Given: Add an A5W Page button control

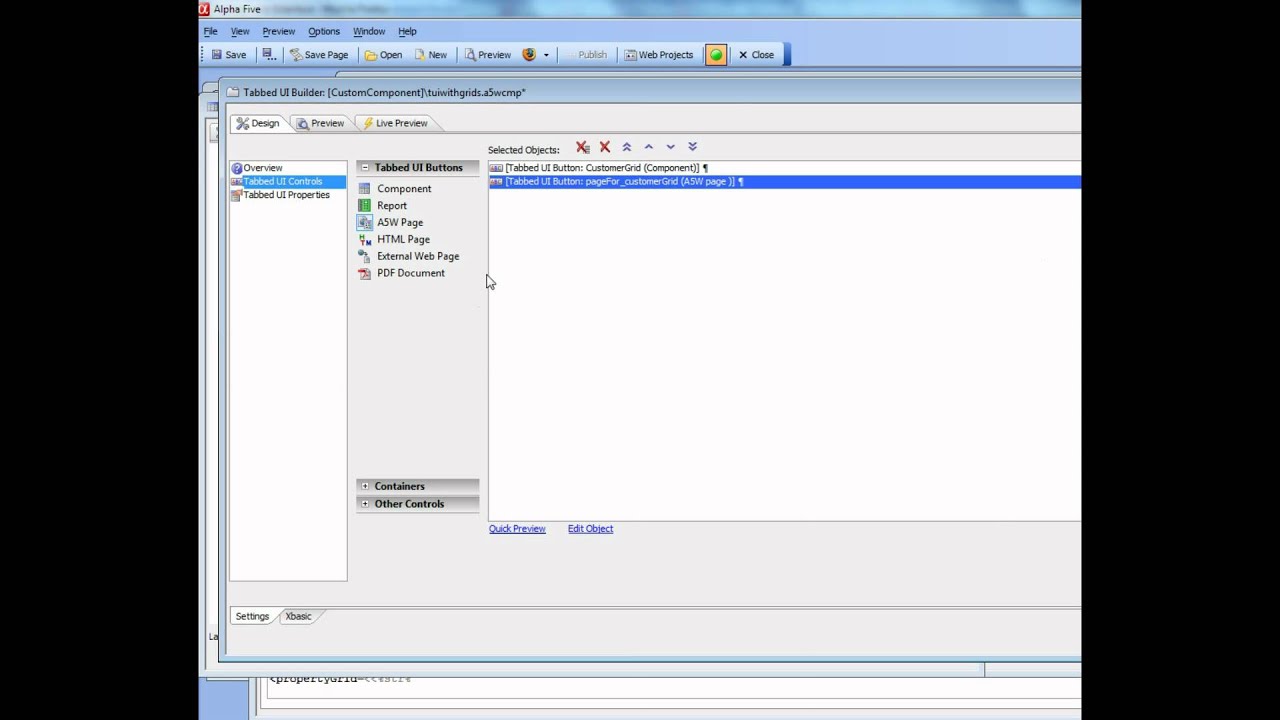Looking at the screenshot, I should point(391,223).
